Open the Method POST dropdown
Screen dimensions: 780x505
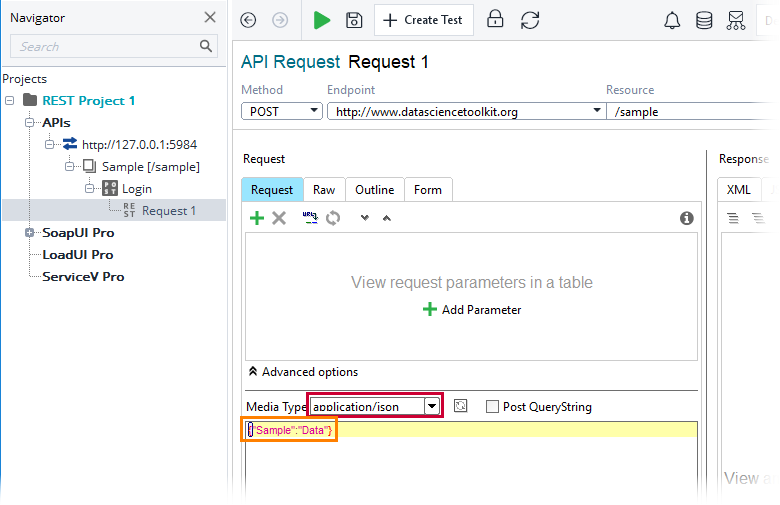[282, 111]
